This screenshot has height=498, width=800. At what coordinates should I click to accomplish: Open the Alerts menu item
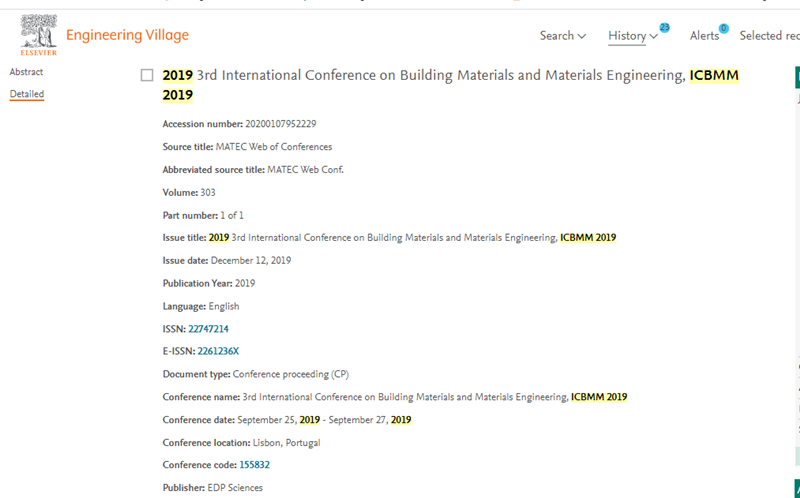(704, 36)
